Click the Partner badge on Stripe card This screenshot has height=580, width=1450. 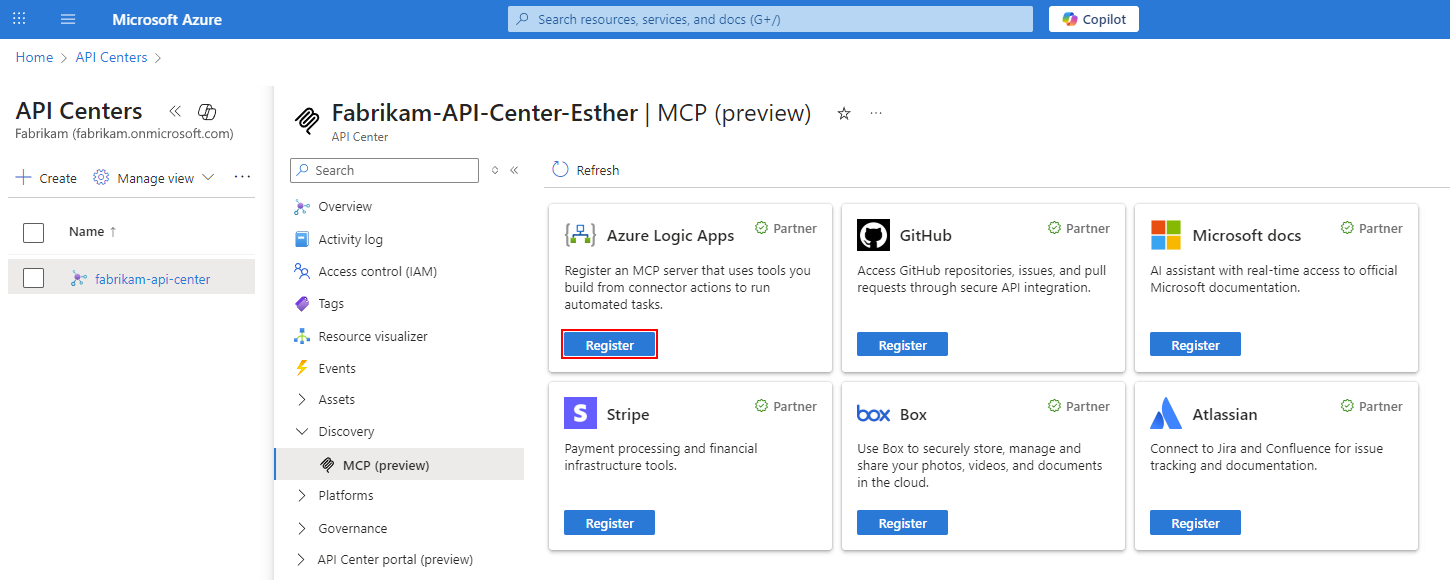(786, 406)
